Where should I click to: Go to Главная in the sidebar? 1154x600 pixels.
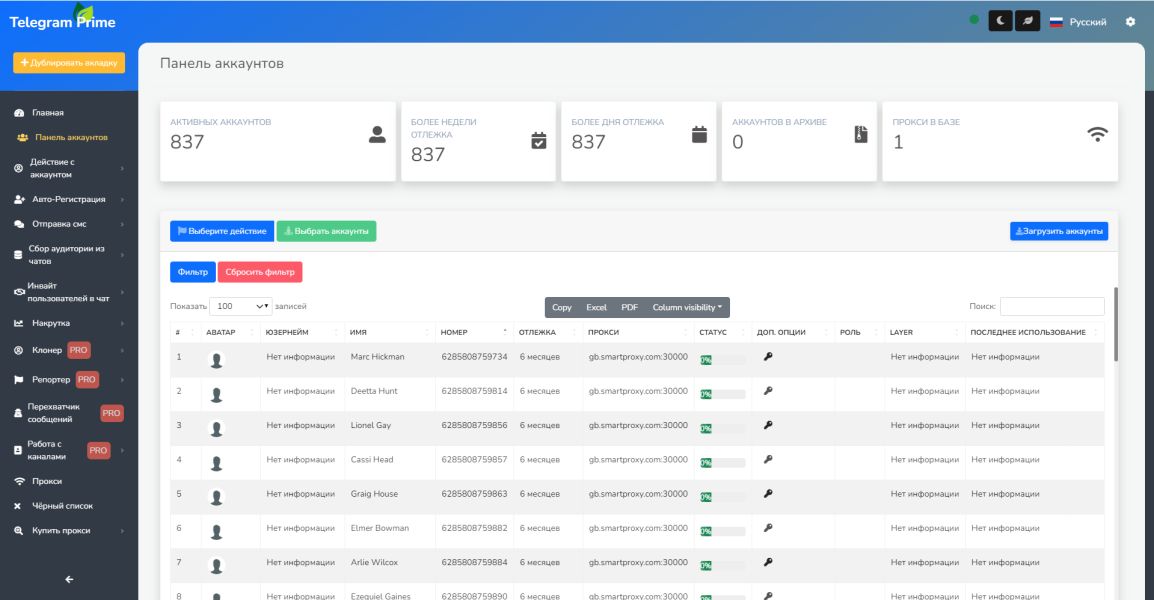(x=47, y=113)
